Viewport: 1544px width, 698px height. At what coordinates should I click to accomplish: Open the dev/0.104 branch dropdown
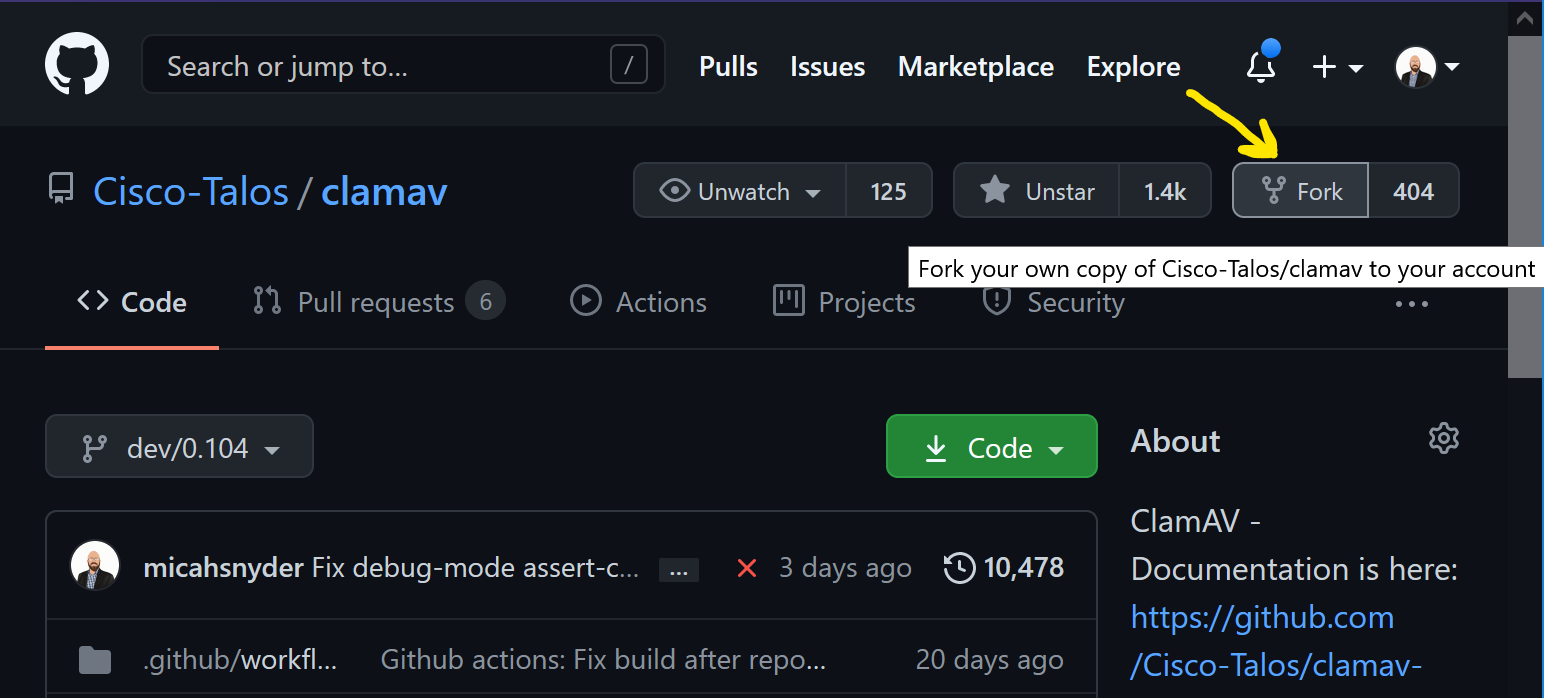(180, 447)
